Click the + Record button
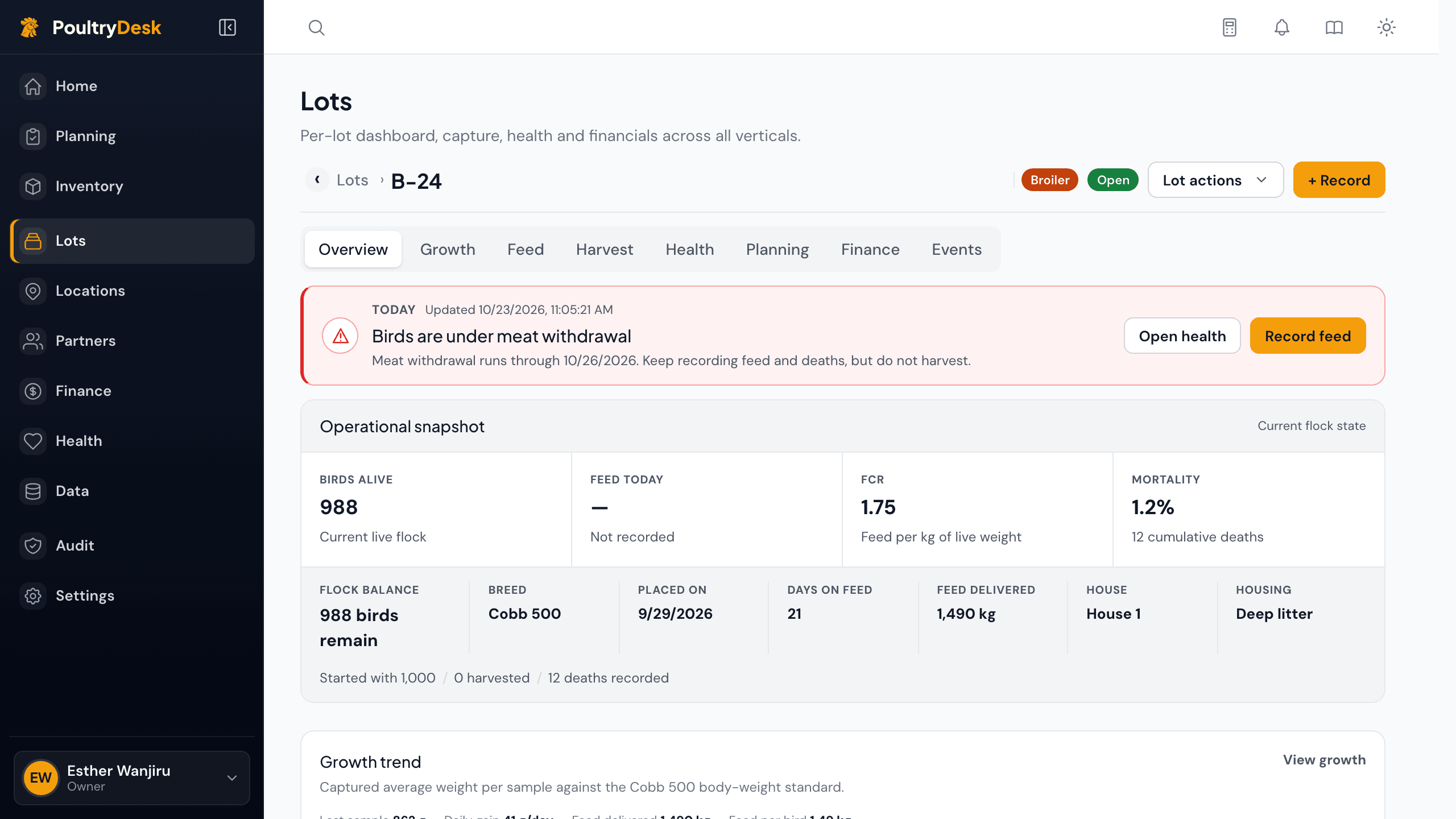The width and height of the screenshot is (1456, 819). click(1339, 180)
